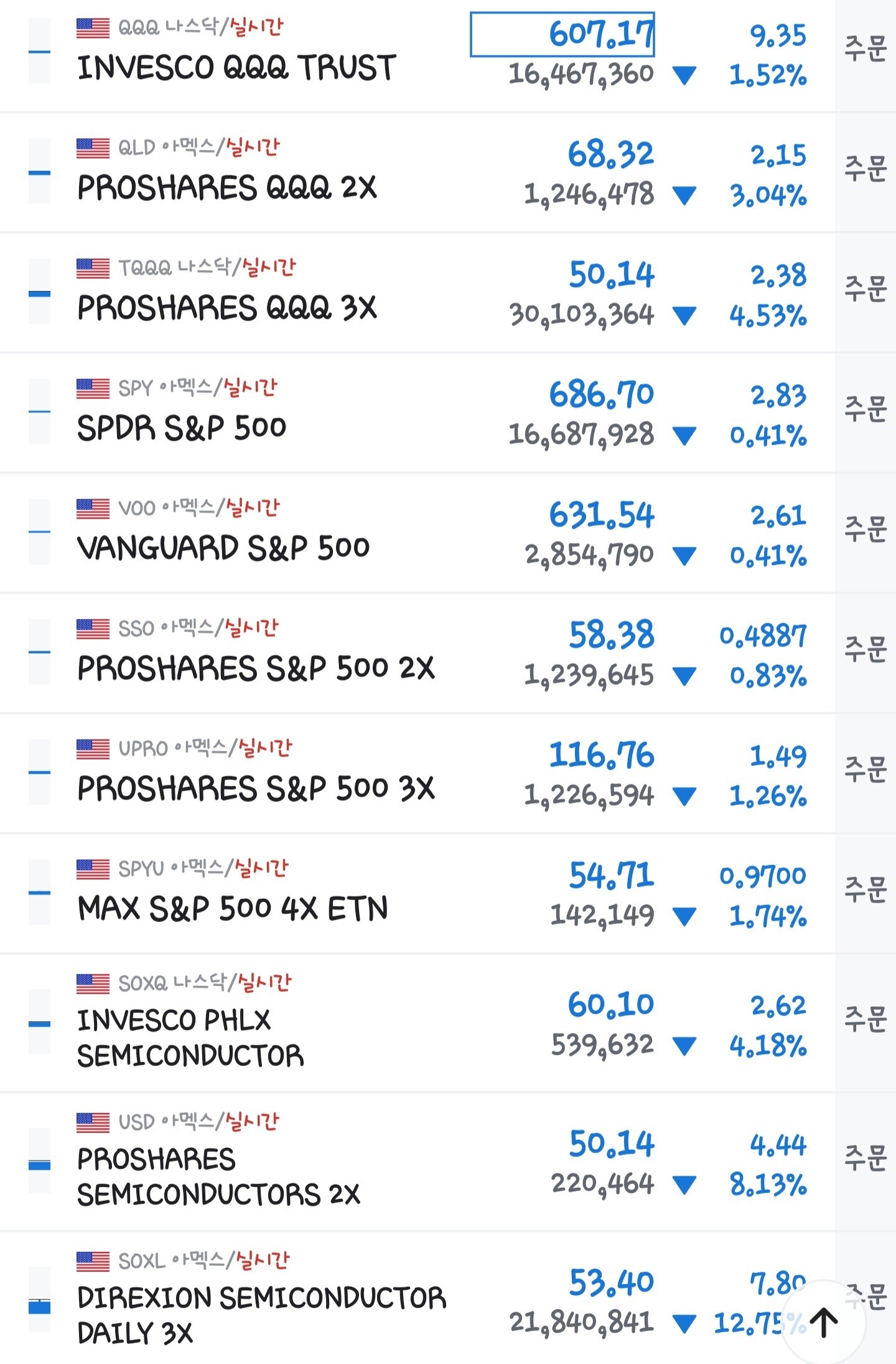Click the US flag icon beside SOXL
Screen dimensions: 896x1364
click(93, 1261)
